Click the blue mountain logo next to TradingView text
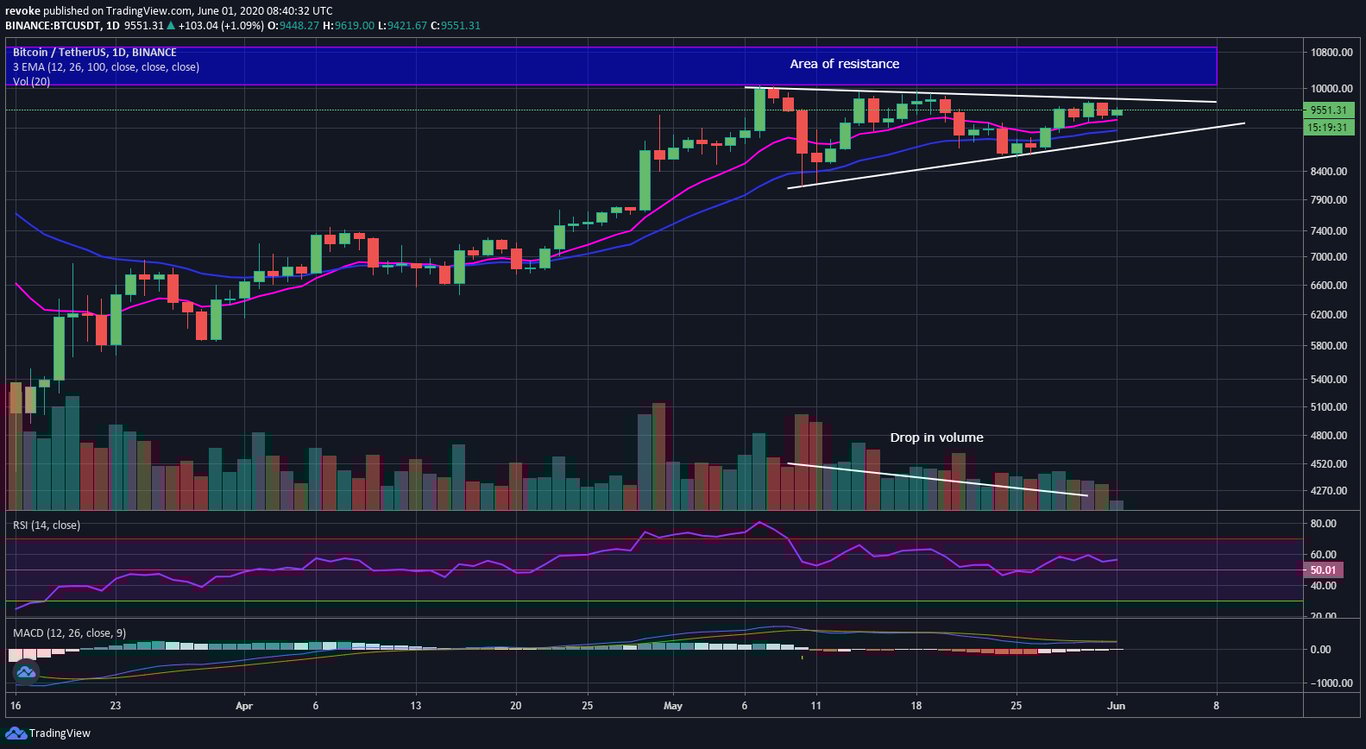This screenshot has width=1366, height=749. 18,733
